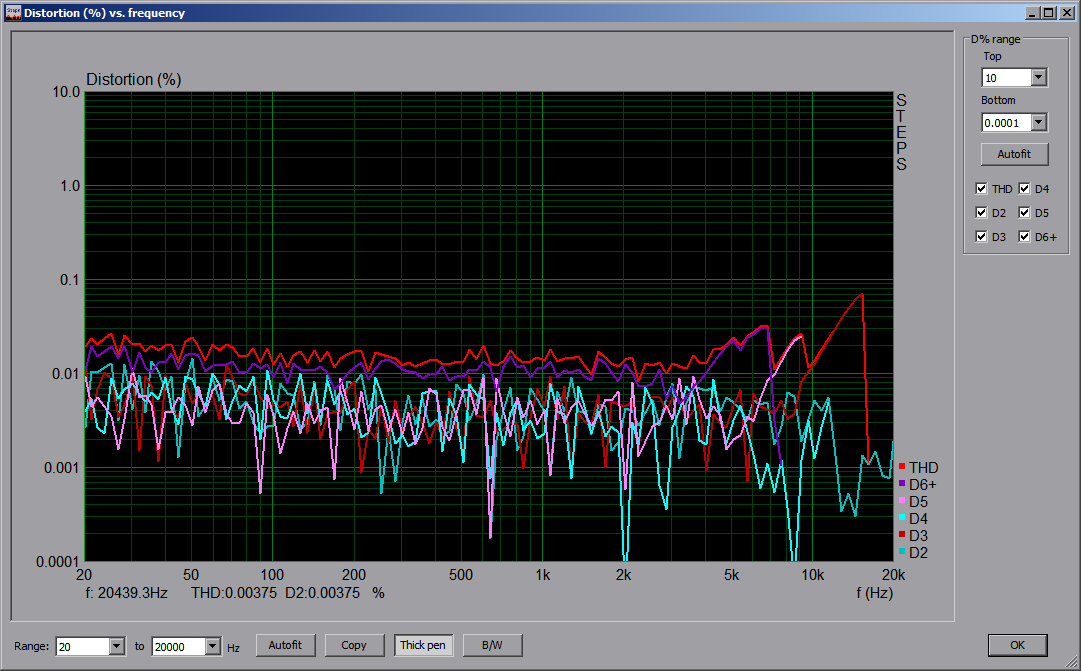This screenshot has width=1081, height=671.
Task: Click OK to close the dialog
Action: click(x=1017, y=645)
